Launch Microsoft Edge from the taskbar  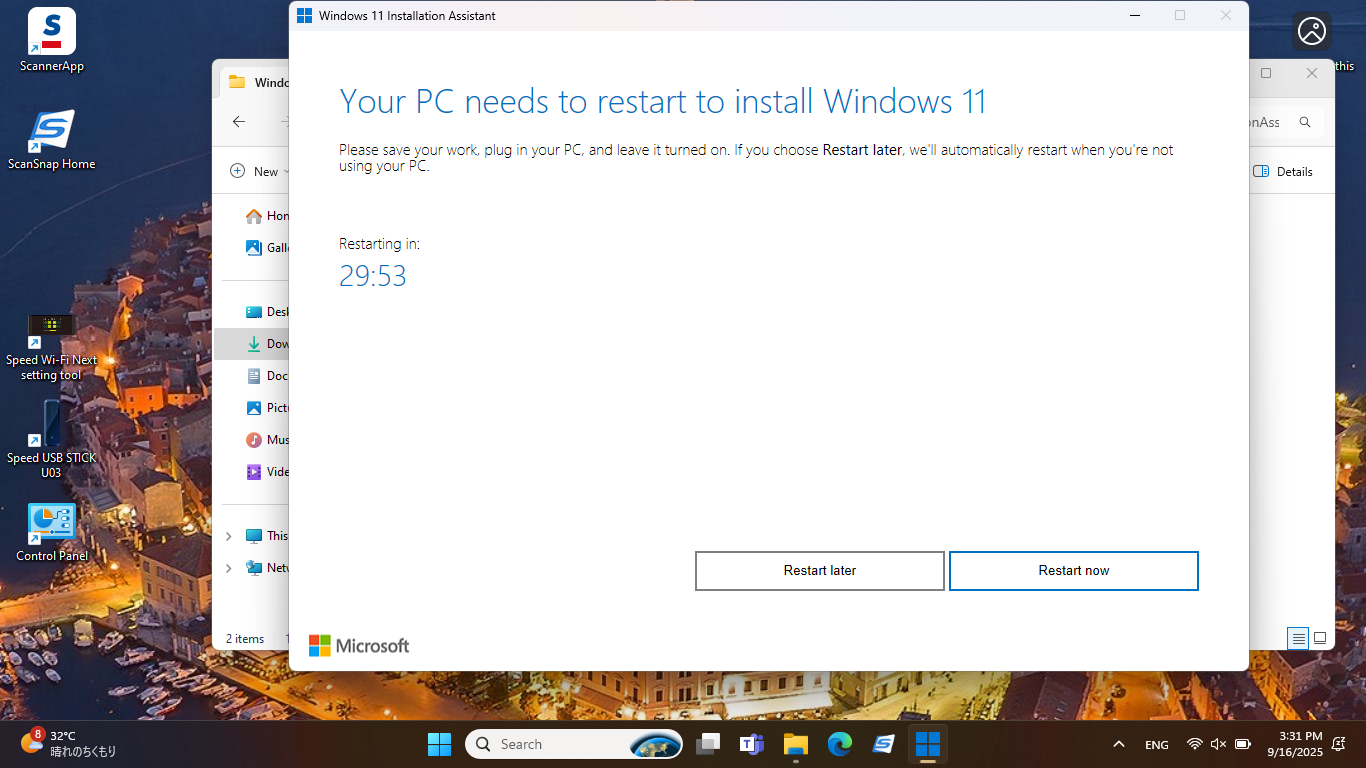click(x=840, y=744)
